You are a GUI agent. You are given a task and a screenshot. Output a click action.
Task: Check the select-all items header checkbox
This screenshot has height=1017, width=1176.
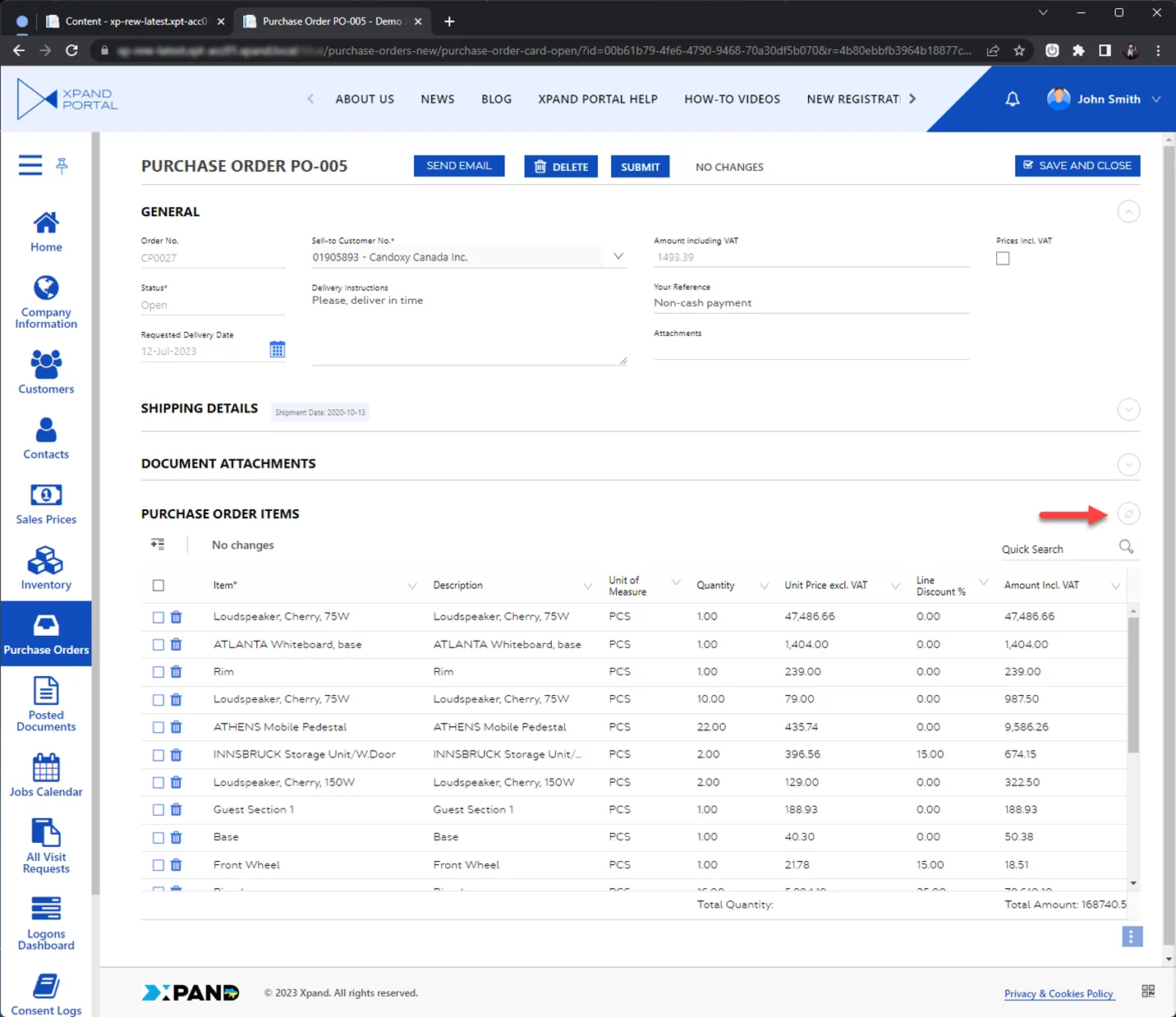point(158,586)
